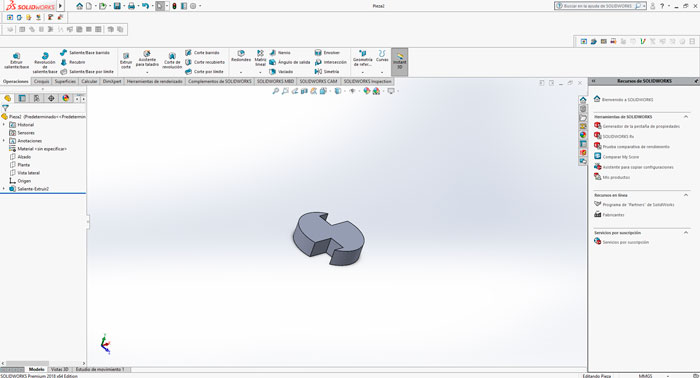Click the Nervio rib tool
The height and width of the screenshot is (378, 700).
point(280,53)
